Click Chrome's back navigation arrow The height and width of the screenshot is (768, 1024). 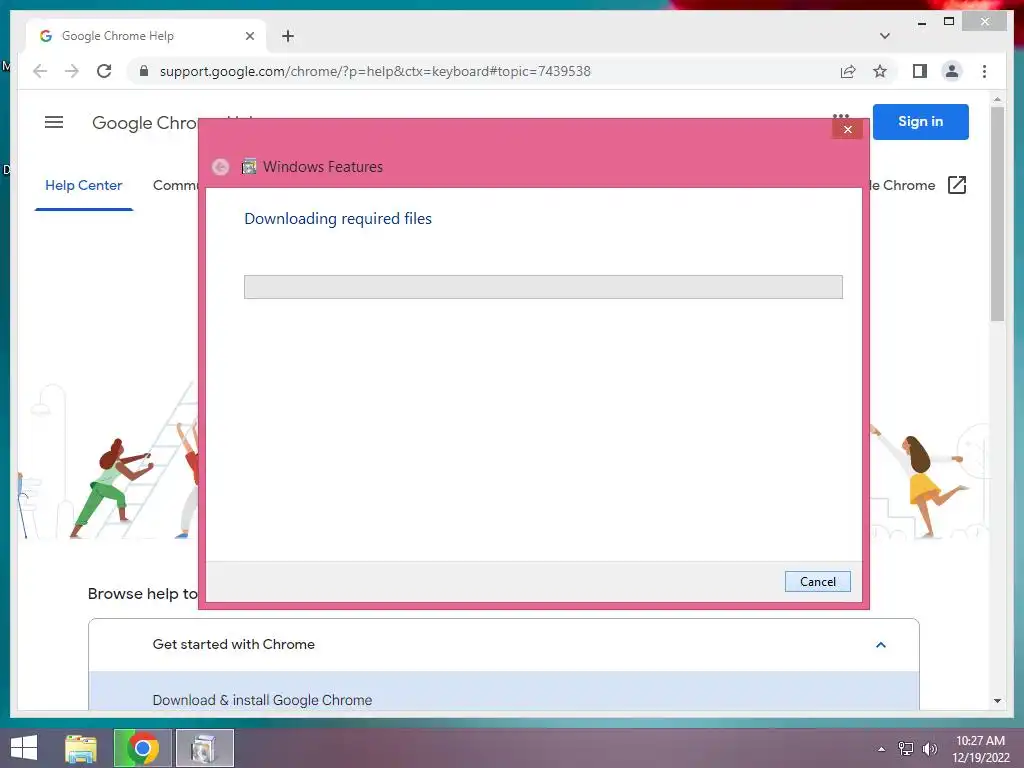40,71
